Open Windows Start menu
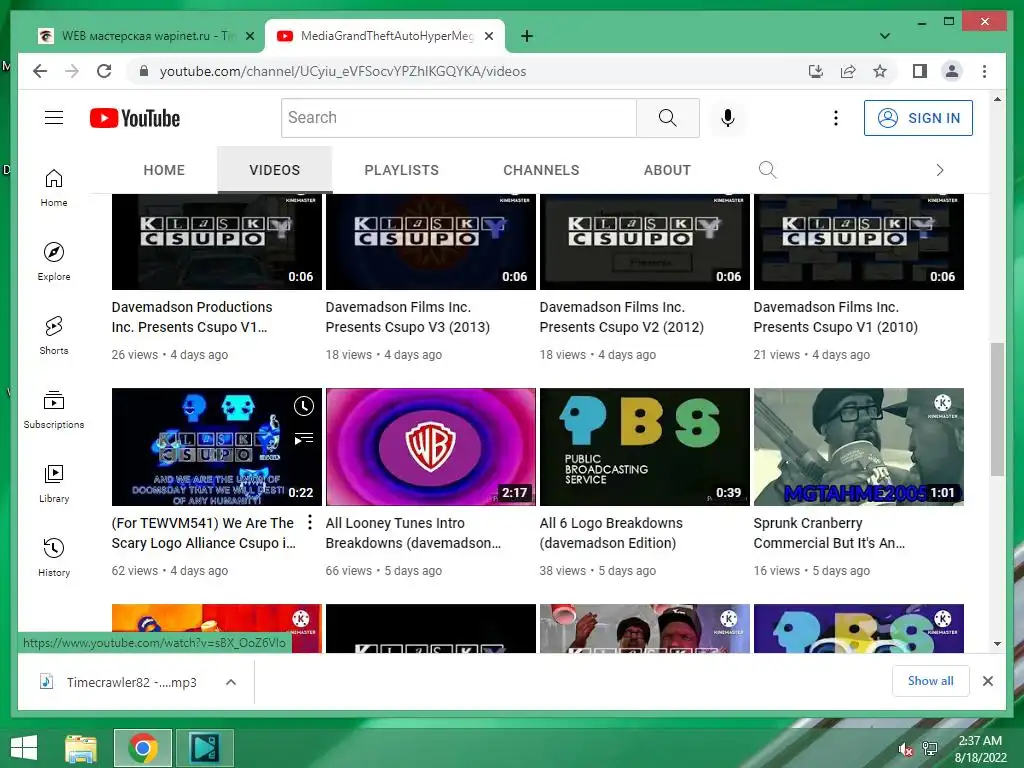1024x768 pixels. 24,748
